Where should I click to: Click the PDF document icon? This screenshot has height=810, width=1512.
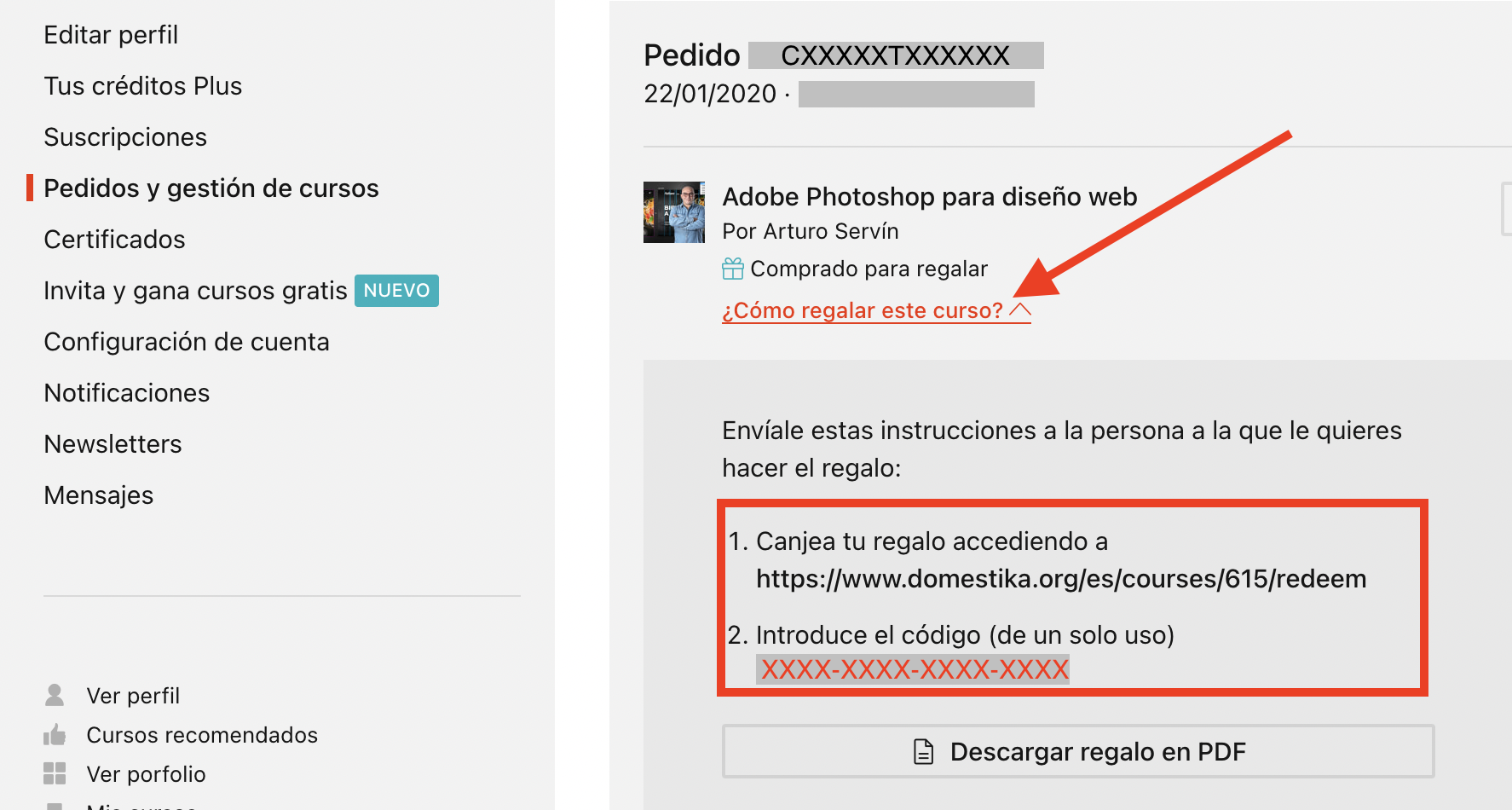[x=924, y=751]
